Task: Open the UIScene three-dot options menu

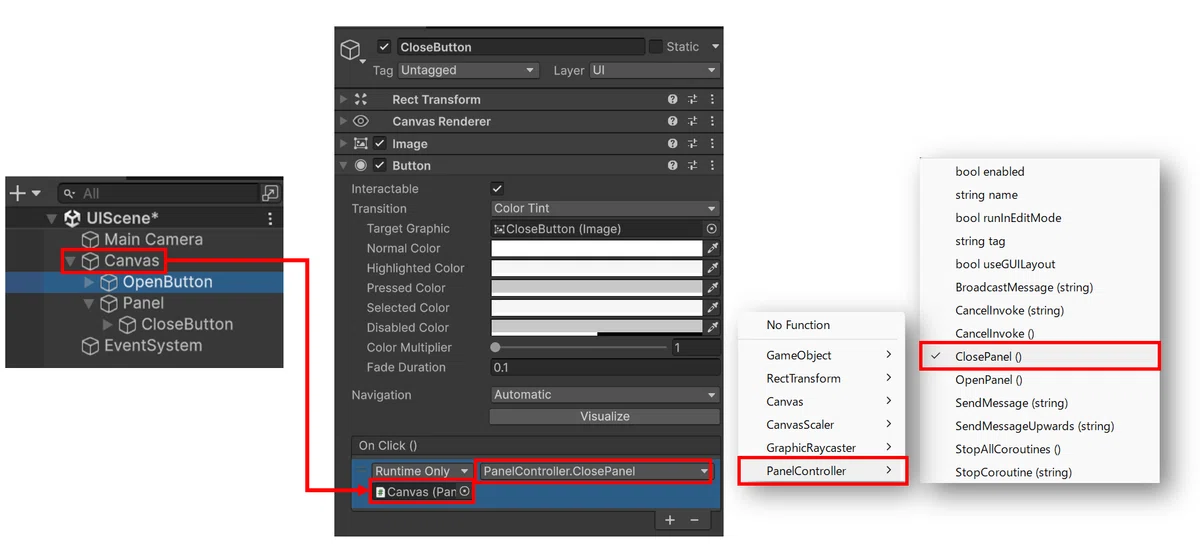Action: click(x=270, y=218)
